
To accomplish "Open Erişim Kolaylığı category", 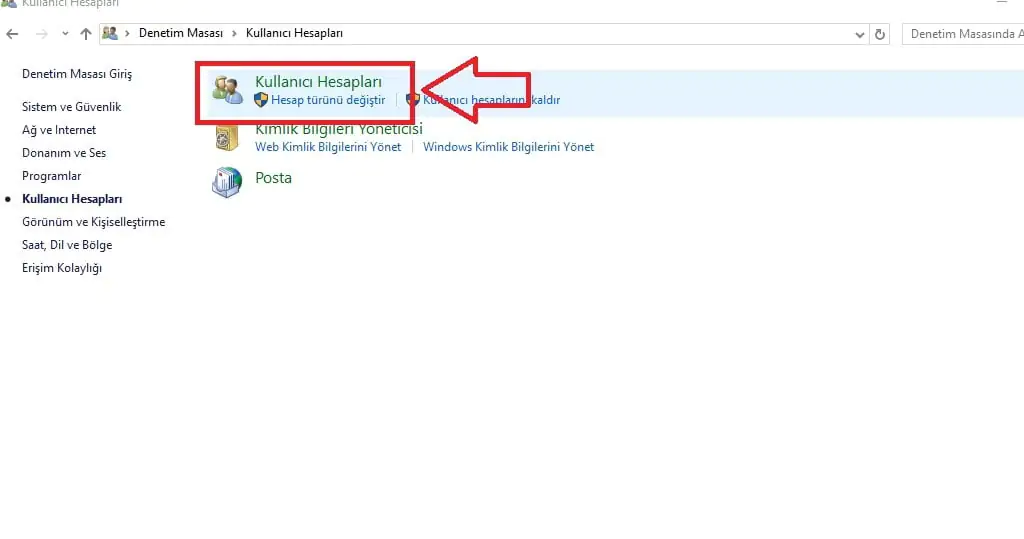I will pos(62,268).
